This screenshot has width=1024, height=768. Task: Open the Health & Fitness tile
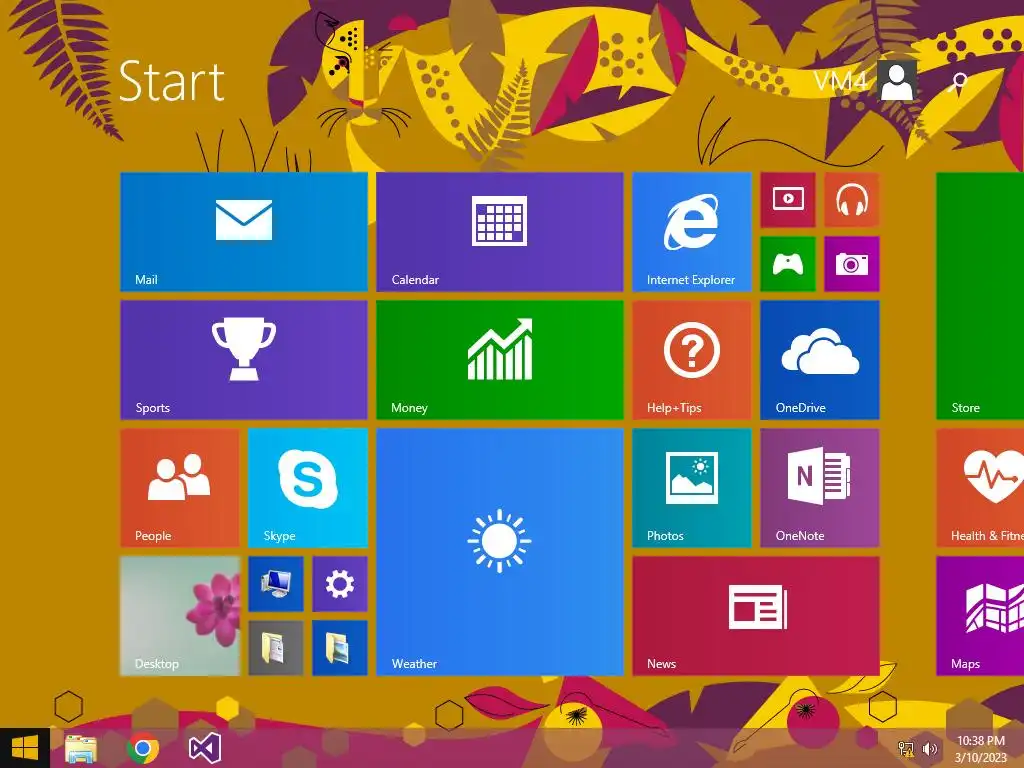[980, 488]
